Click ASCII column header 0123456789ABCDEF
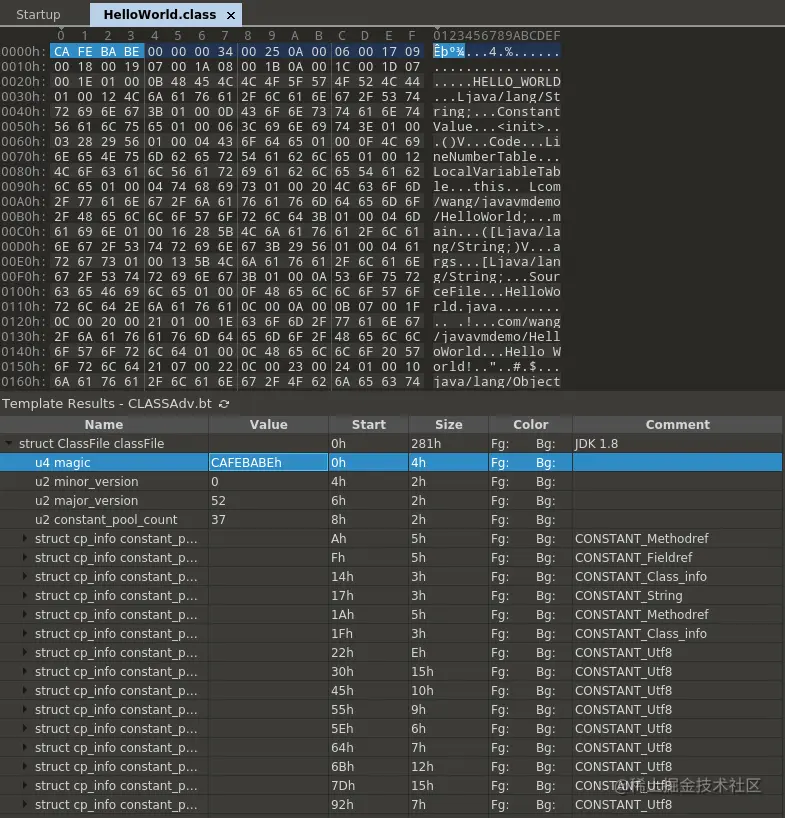The width and height of the screenshot is (785, 818). 497,35
